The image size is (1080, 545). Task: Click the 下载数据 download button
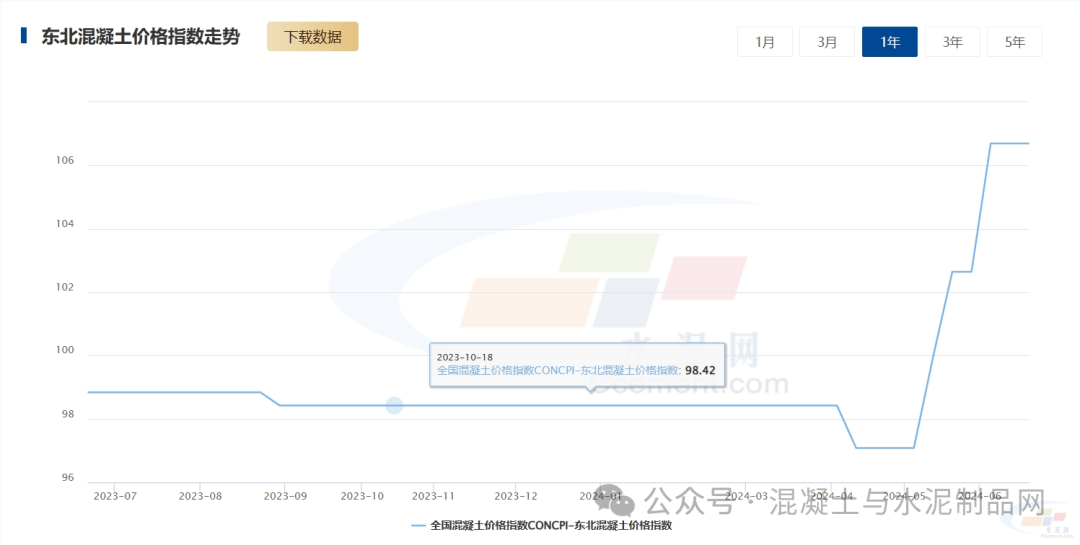313,37
